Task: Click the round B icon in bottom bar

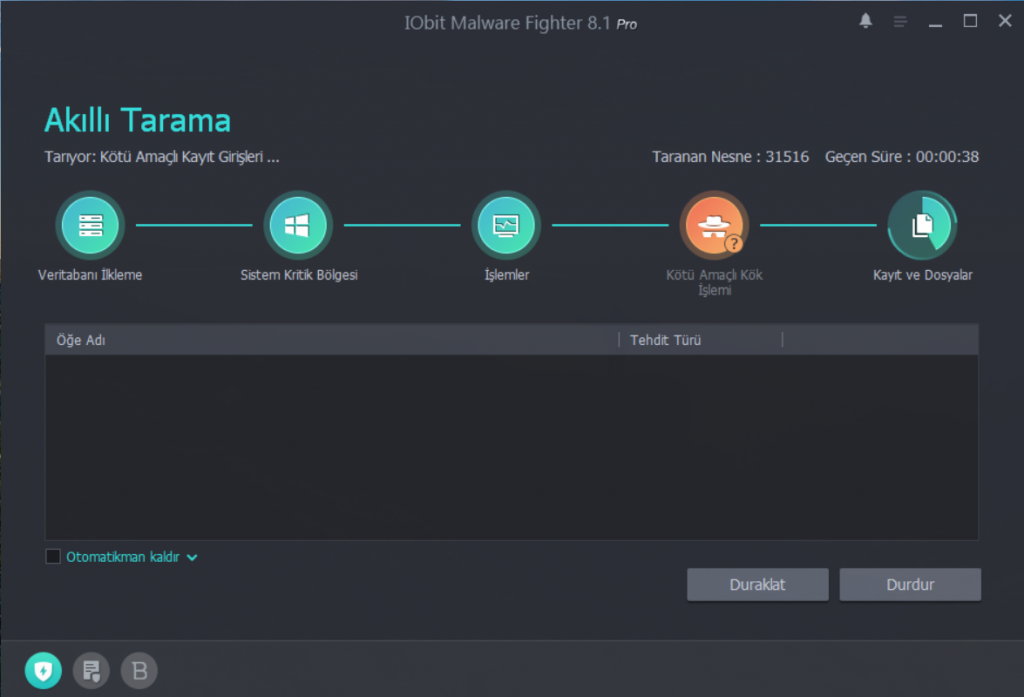Action: pos(139,670)
